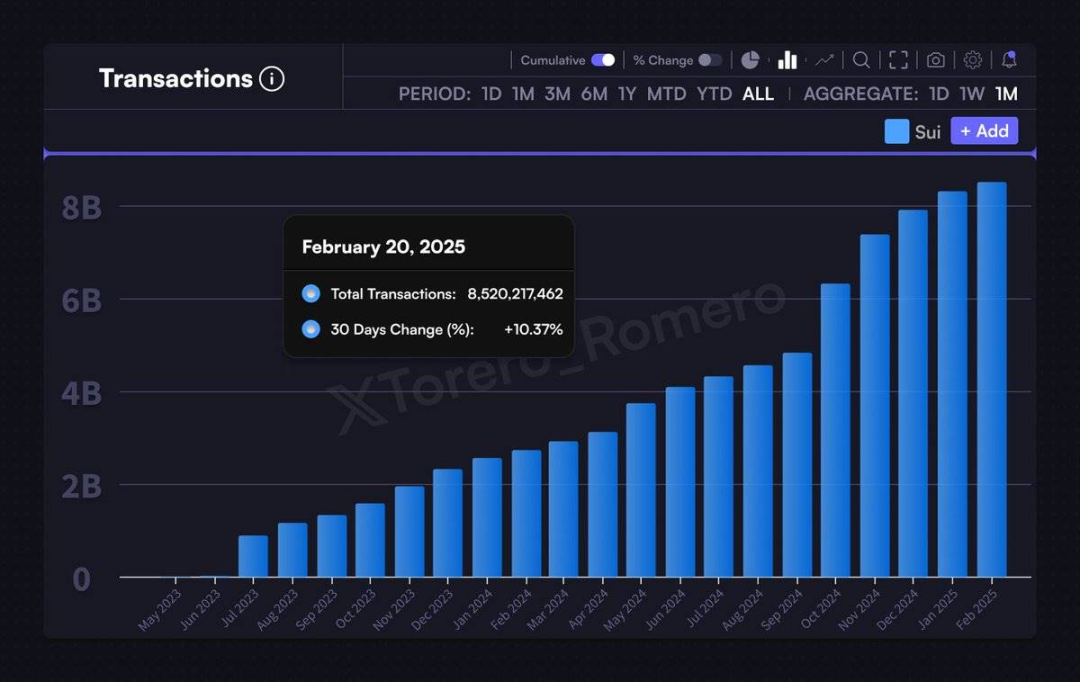Screen dimensions: 1080x682
Task: Click the magnifier search icon
Action: pyautogui.click(x=861, y=60)
